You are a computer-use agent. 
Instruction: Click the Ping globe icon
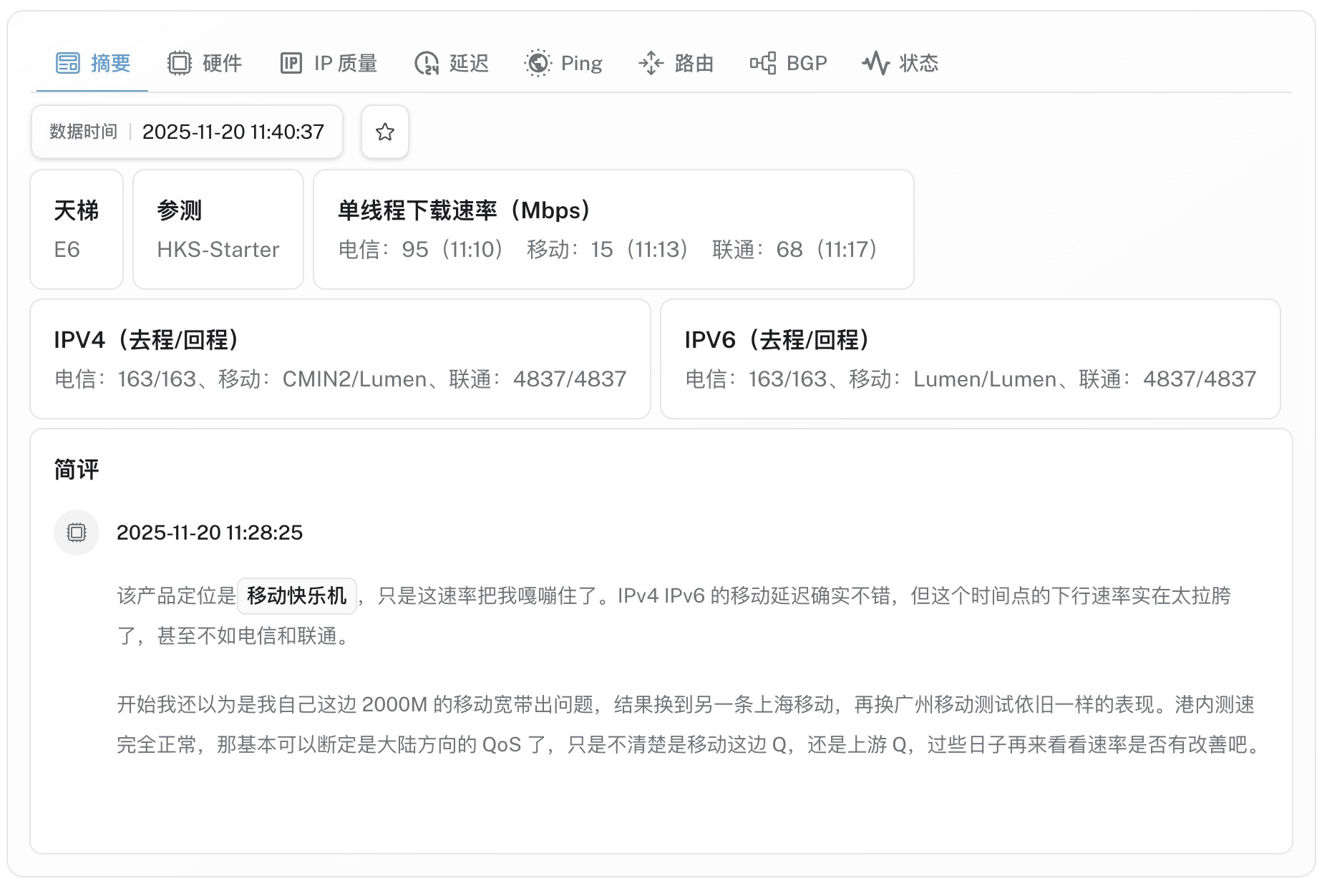click(x=538, y=63)
